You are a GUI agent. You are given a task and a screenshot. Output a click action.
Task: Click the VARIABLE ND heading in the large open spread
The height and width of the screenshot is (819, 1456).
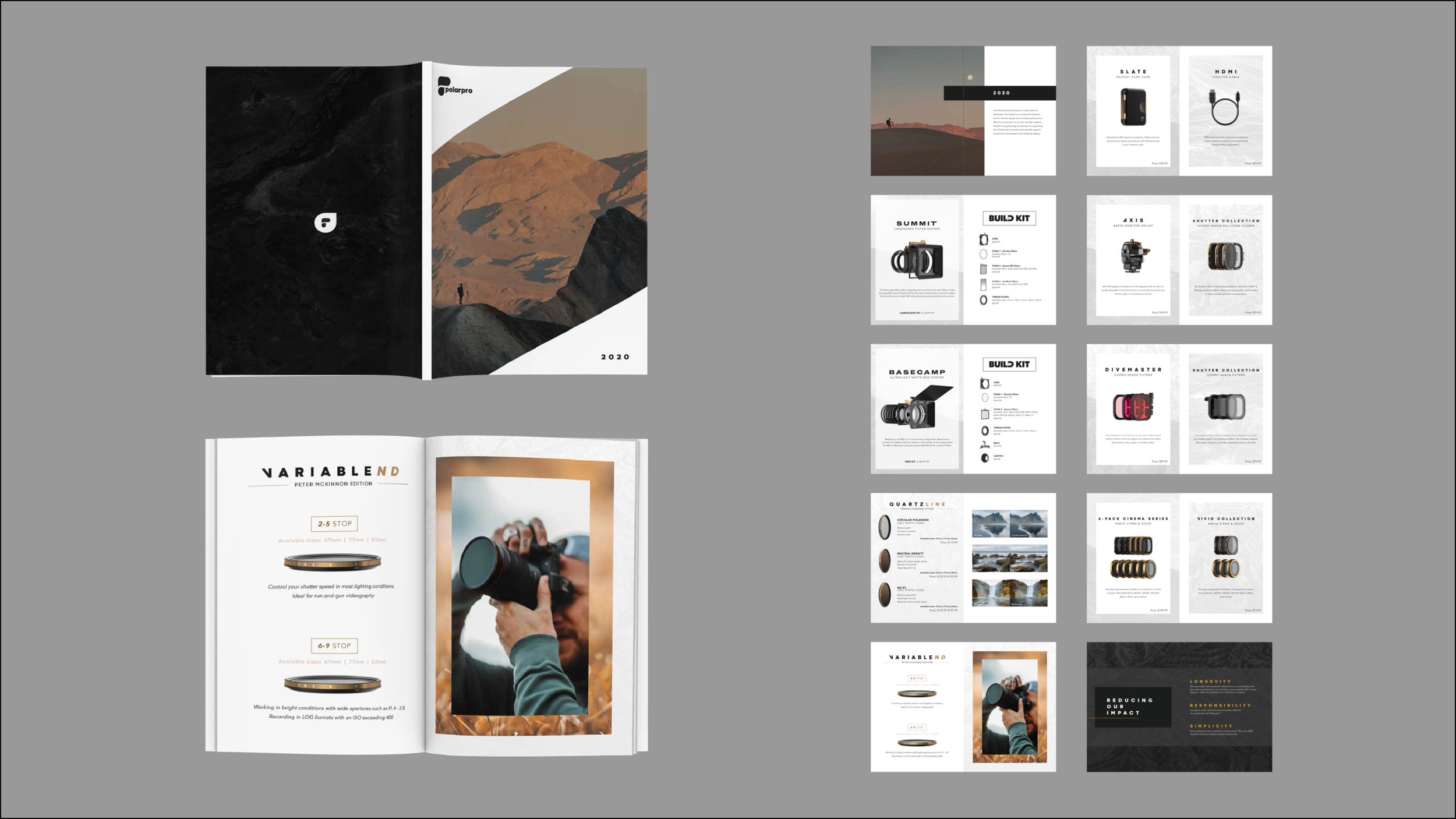coord(331,471)
